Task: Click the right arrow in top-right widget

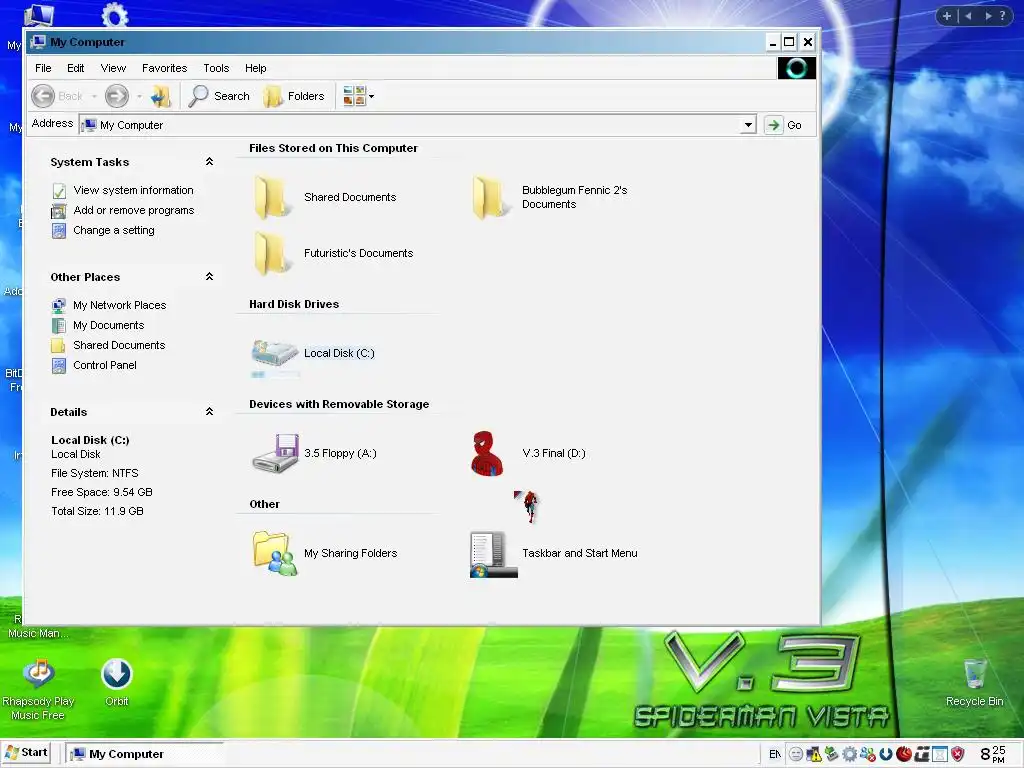Action: 988,16
